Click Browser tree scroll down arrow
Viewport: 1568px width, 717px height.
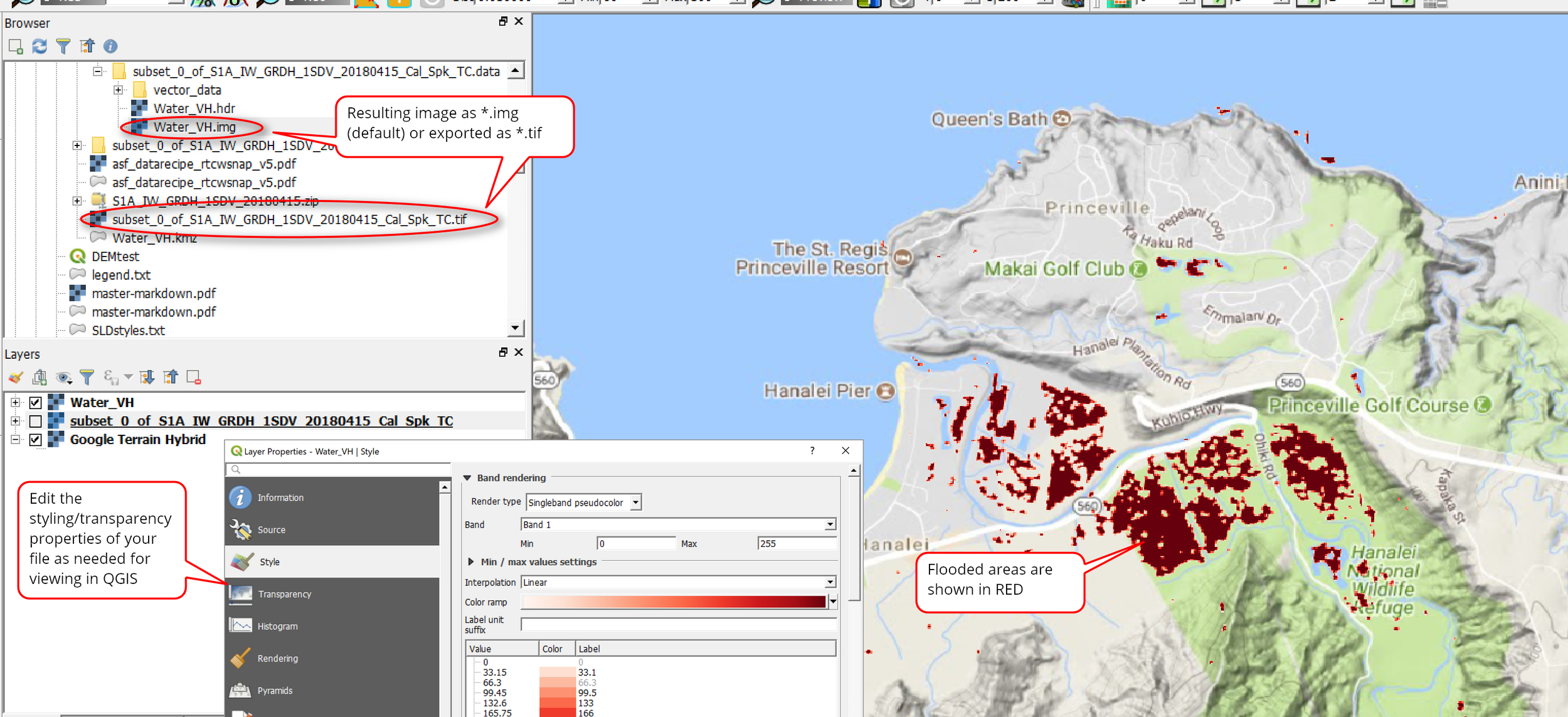515,328
